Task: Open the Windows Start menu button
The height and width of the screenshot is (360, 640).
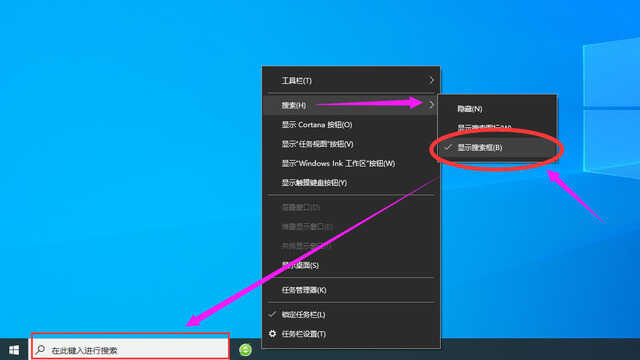Action: coord(14,350)
